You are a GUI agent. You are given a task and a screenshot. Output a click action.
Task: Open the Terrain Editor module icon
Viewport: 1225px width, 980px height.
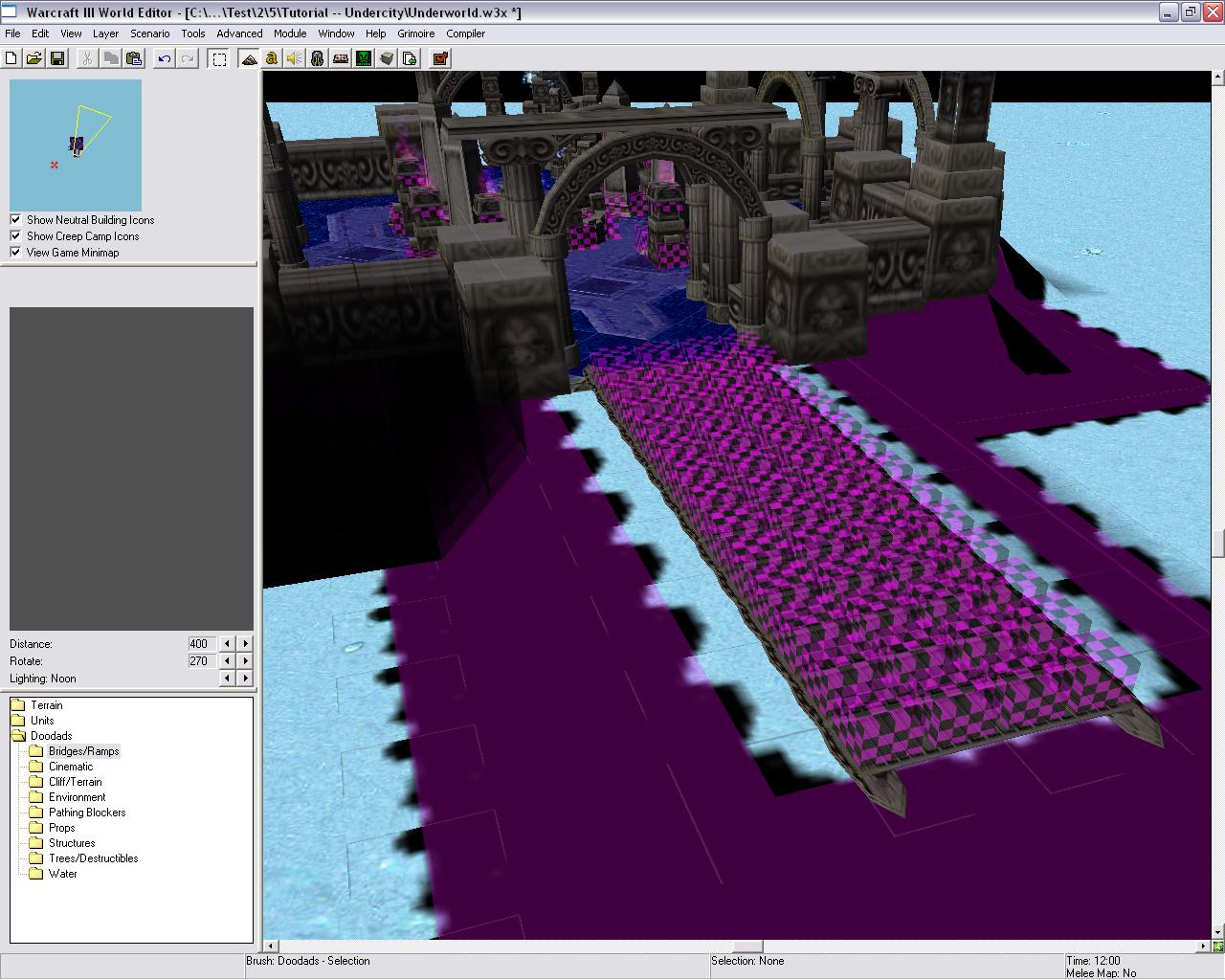point(250,58)
